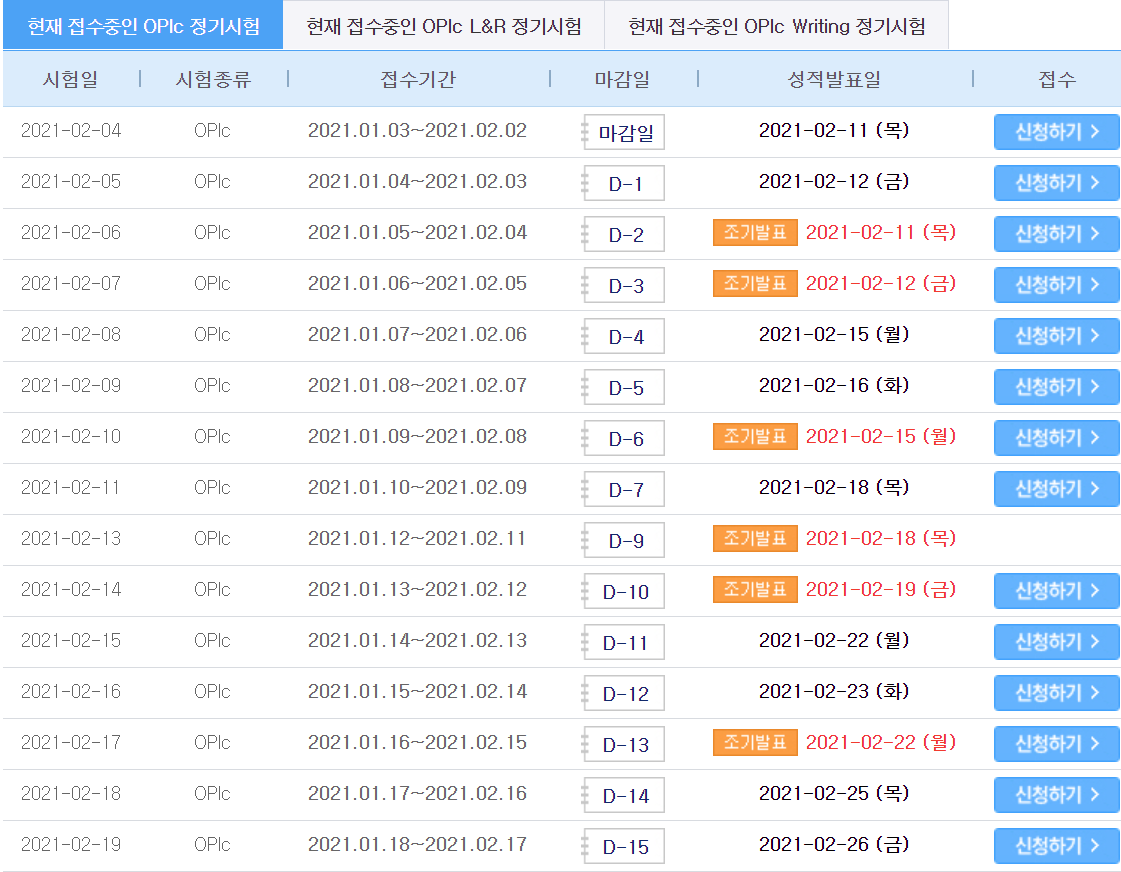1121x872 pixels.
Task: Click the D-12 deadline badge
Action: click(x=624, y=693)
